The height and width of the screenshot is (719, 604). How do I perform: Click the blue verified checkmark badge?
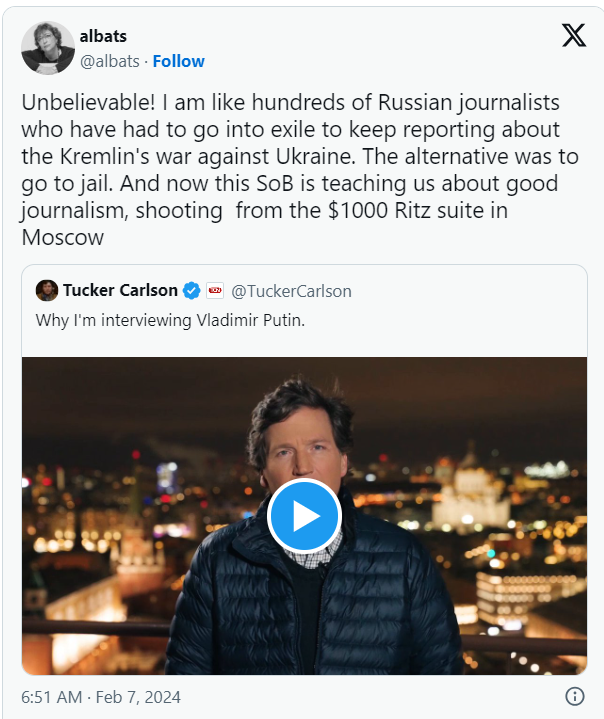193,291
